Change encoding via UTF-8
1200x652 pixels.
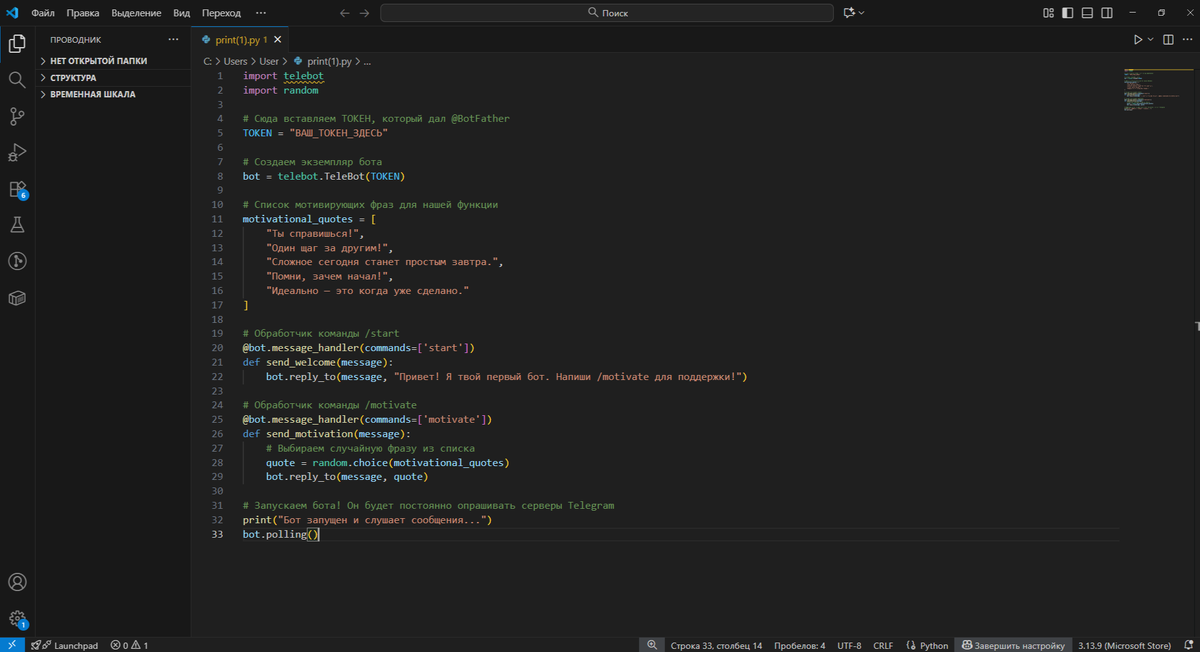(849, 645)
